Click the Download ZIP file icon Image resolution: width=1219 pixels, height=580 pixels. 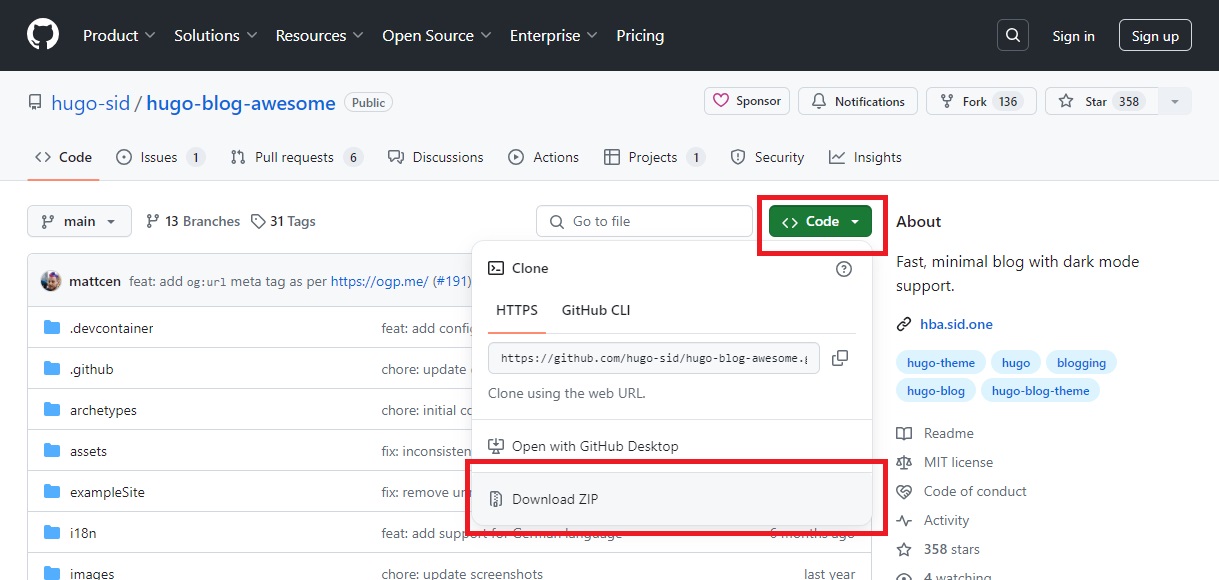tap(495, 499)
